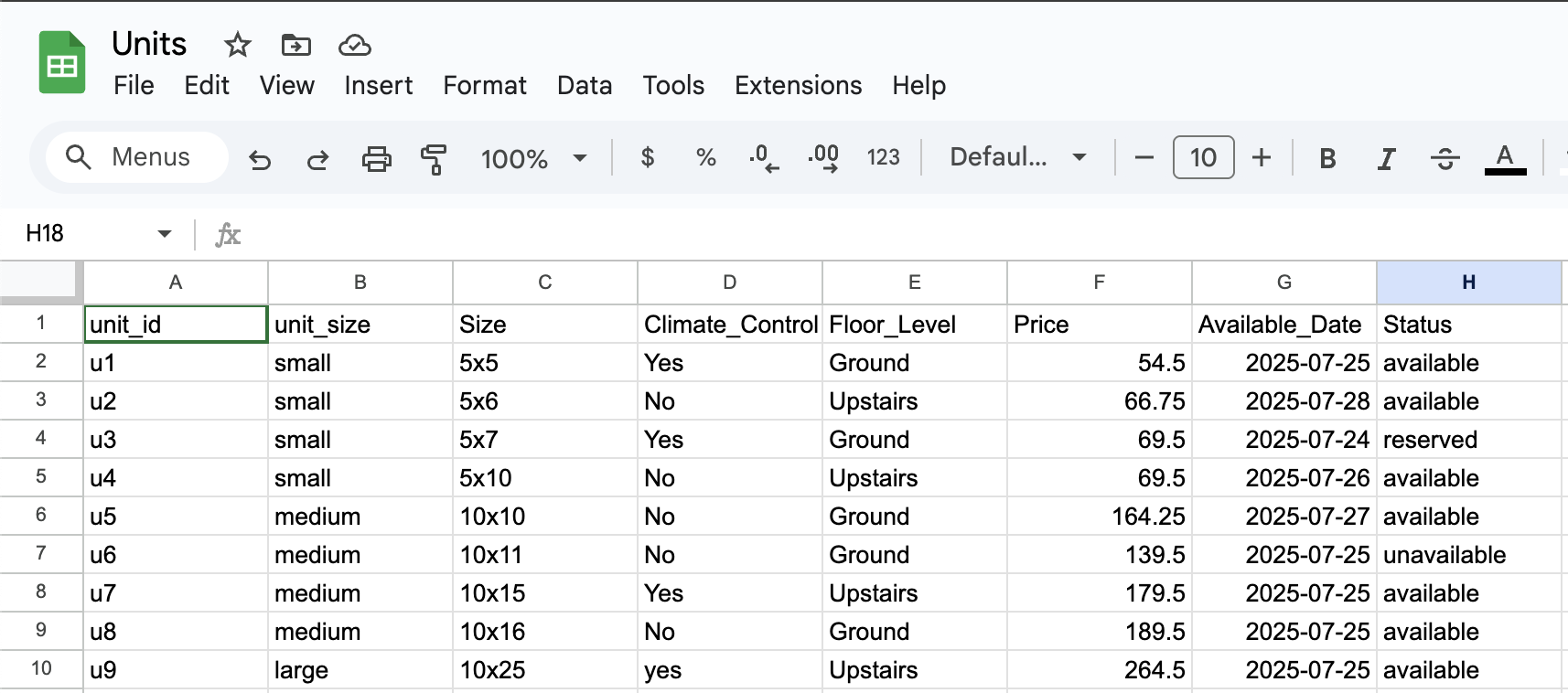Select the large unit_size cell

[x=360, y=669]
